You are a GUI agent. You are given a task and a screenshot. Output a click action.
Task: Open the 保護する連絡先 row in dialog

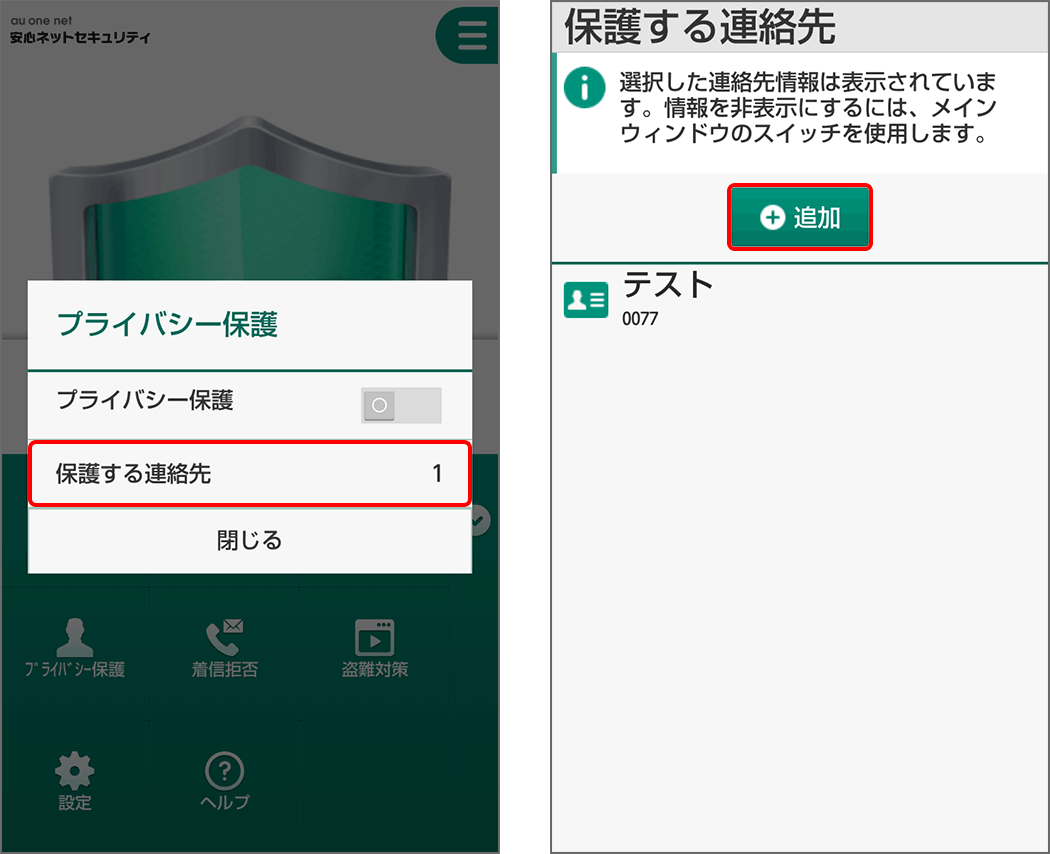click(249, 474)
